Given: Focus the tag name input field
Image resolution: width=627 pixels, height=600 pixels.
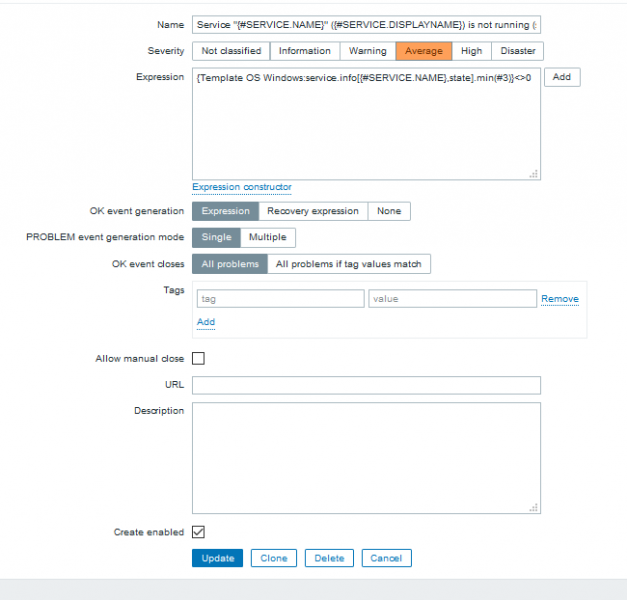Looking at the screenshot, I should click(x=280, y=298).
